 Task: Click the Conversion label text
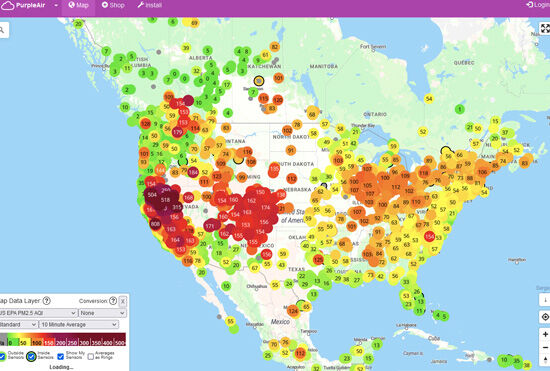point(93,301)
